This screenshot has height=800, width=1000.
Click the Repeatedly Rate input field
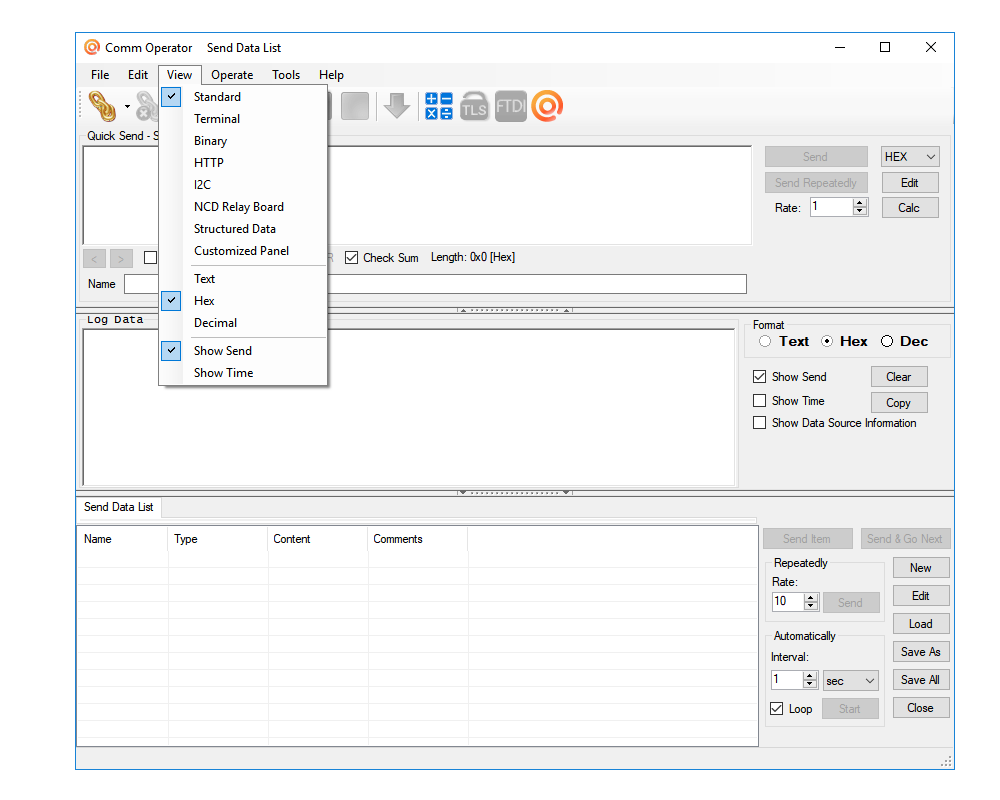788,602
